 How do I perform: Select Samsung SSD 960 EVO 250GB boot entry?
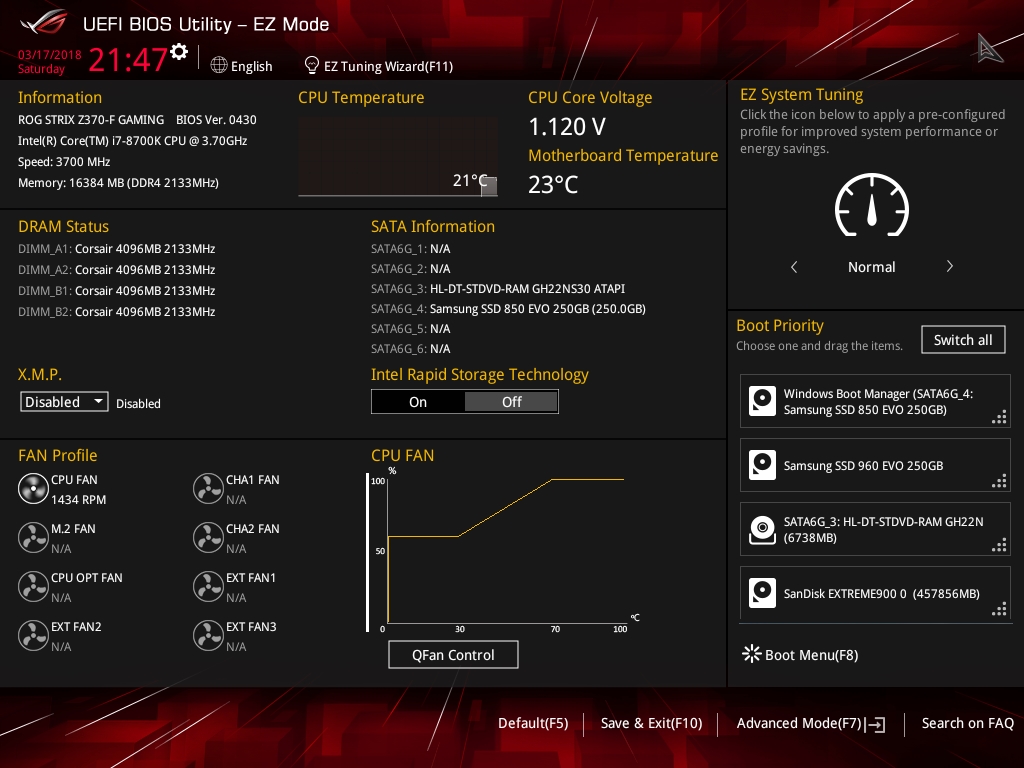[x=875, y=465]
